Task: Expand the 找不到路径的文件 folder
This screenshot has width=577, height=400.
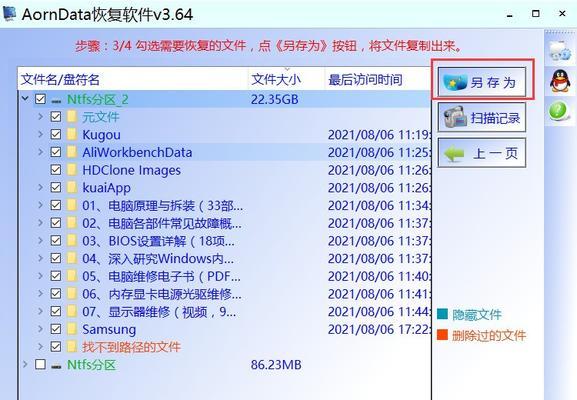Action: (x=40, y=346)
